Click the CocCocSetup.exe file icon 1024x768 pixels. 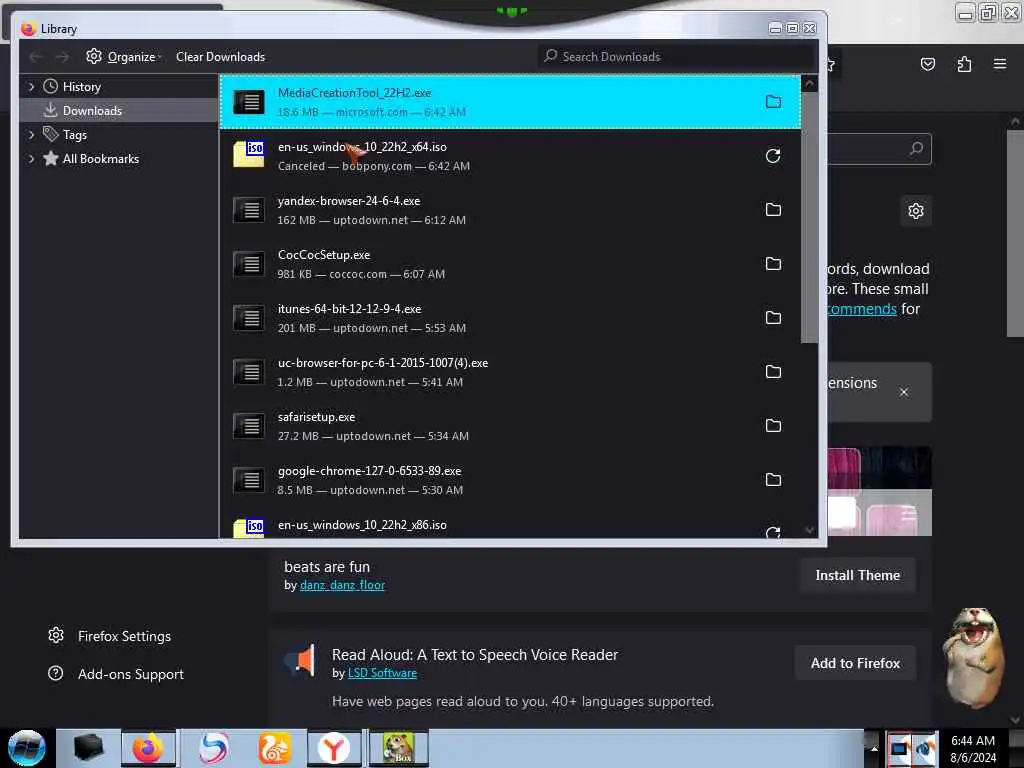249,264
